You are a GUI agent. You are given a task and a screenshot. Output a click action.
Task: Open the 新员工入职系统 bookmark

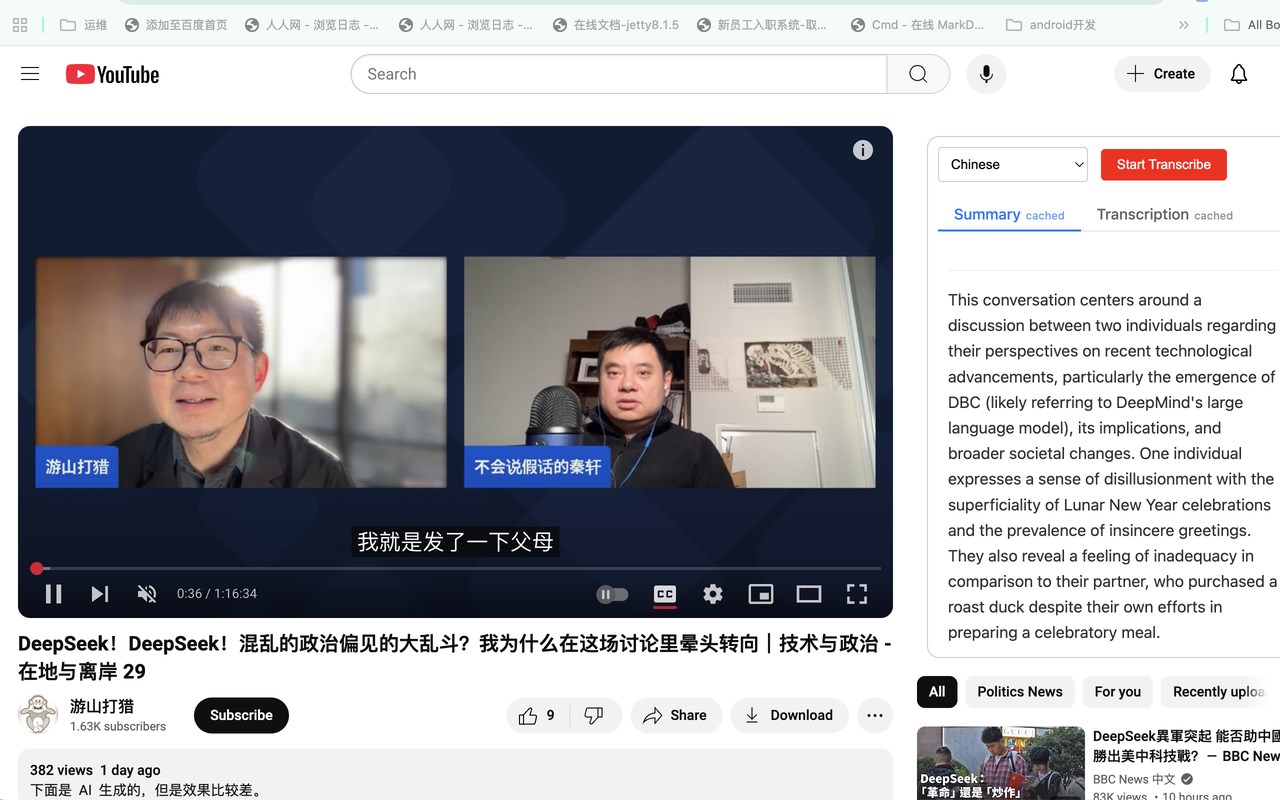point(762,25)
